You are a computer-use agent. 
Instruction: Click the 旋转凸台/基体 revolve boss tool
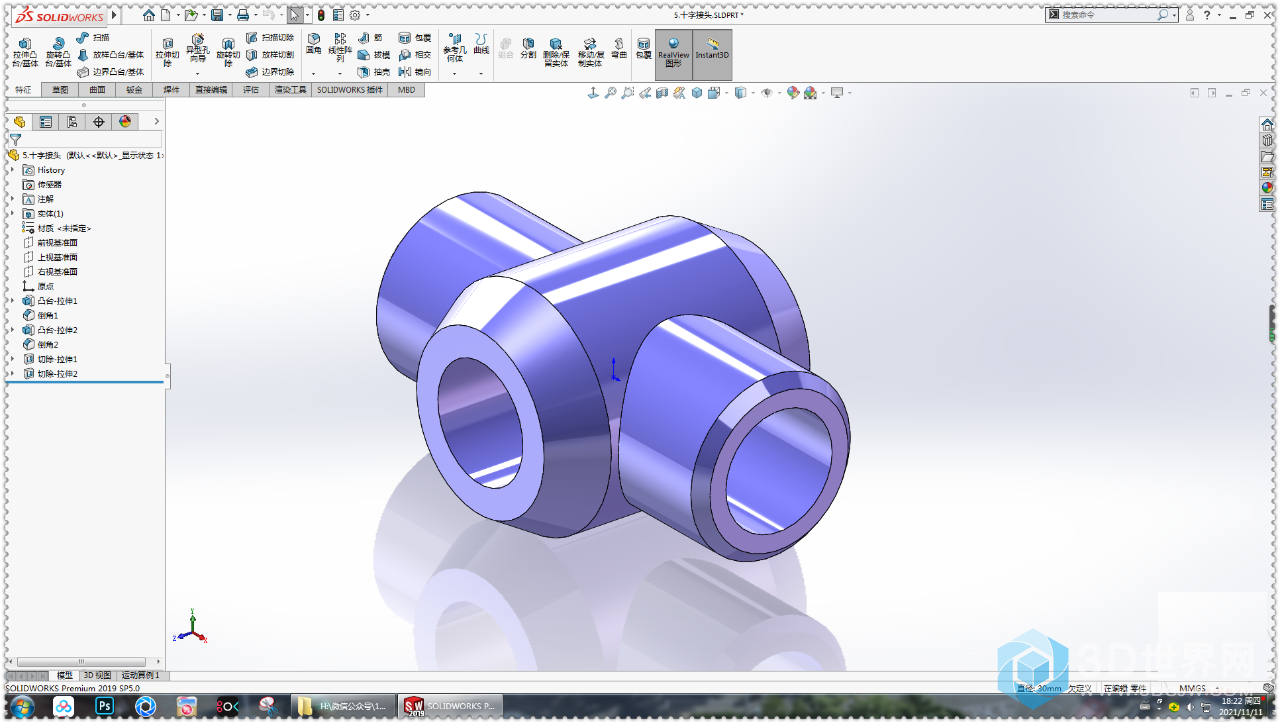[x=58, y=53]
